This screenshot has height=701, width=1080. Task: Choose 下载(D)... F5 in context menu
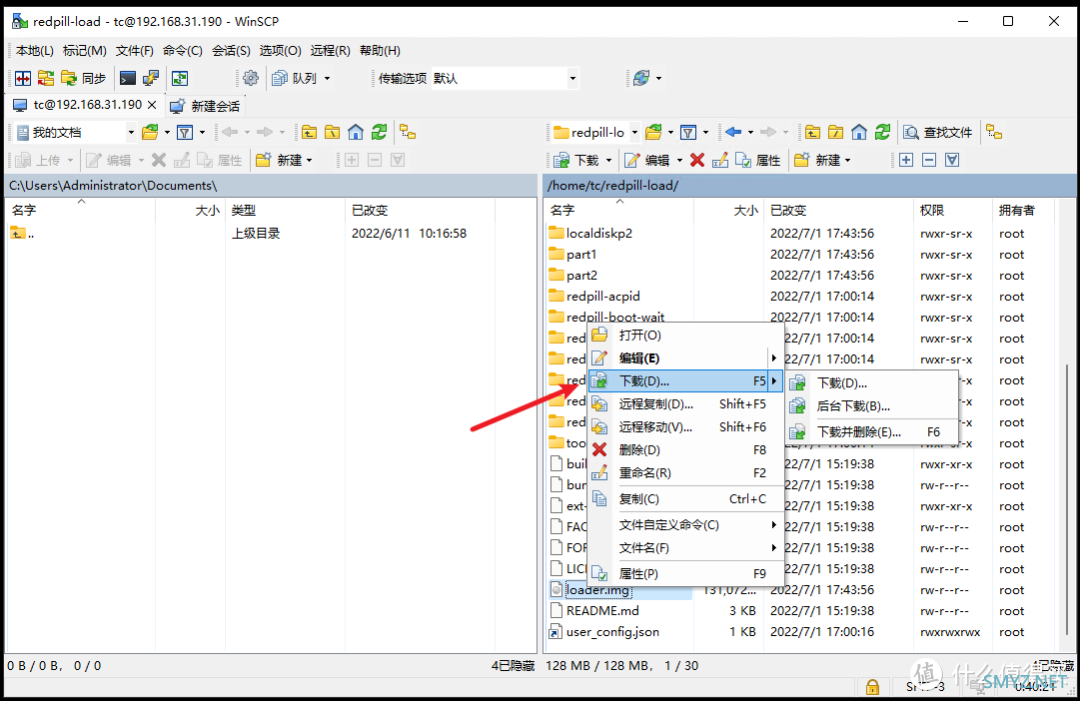point(686,381)
